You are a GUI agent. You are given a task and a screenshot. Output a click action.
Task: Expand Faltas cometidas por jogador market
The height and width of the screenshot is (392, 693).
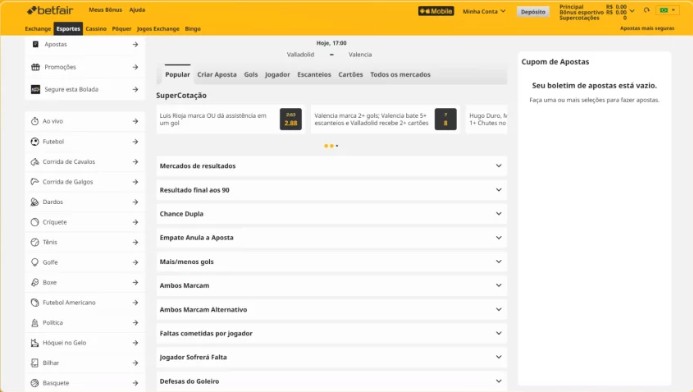pyautogui.click(x=331, y=333)
